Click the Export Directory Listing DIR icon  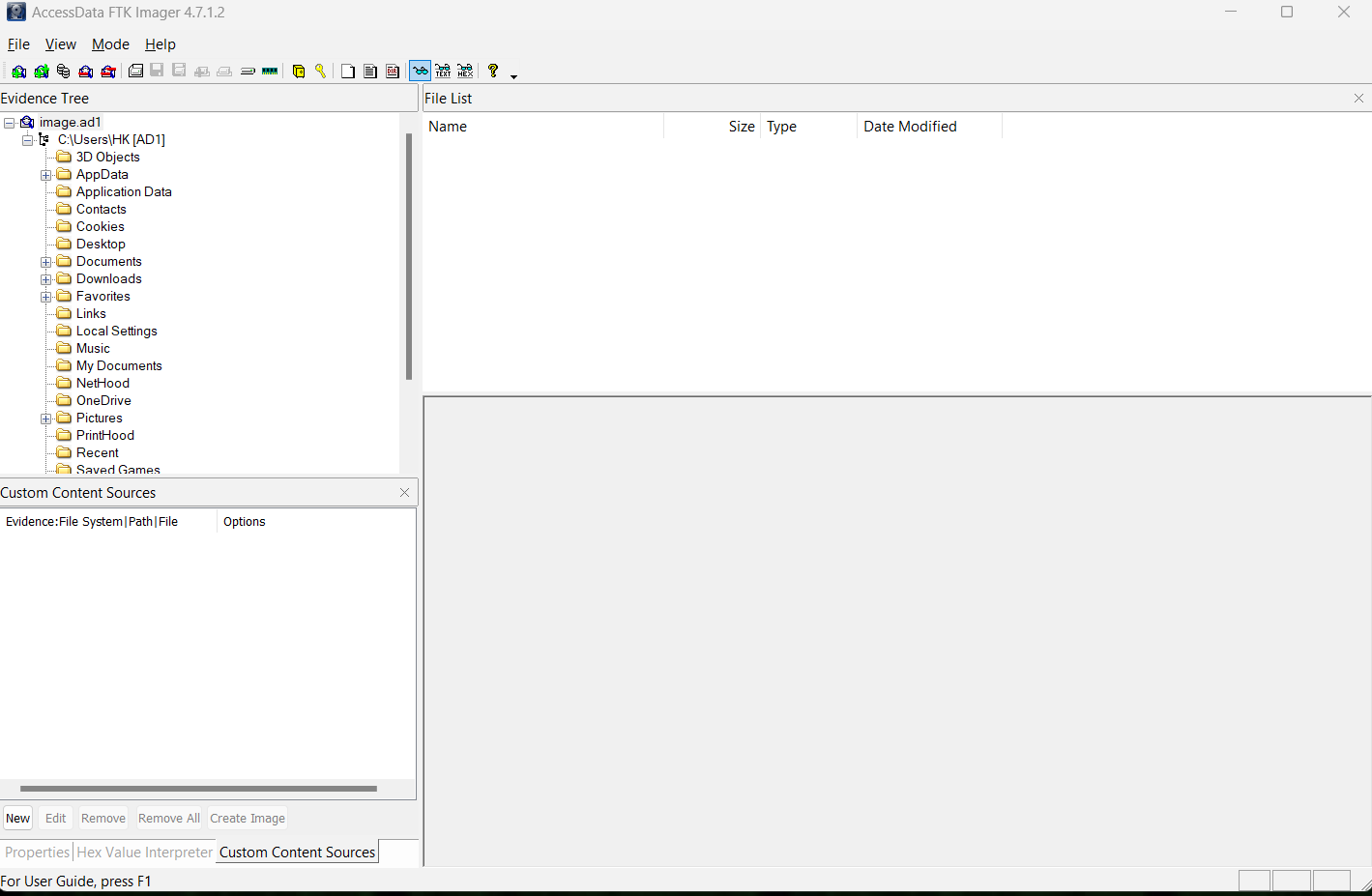point(393,72)
